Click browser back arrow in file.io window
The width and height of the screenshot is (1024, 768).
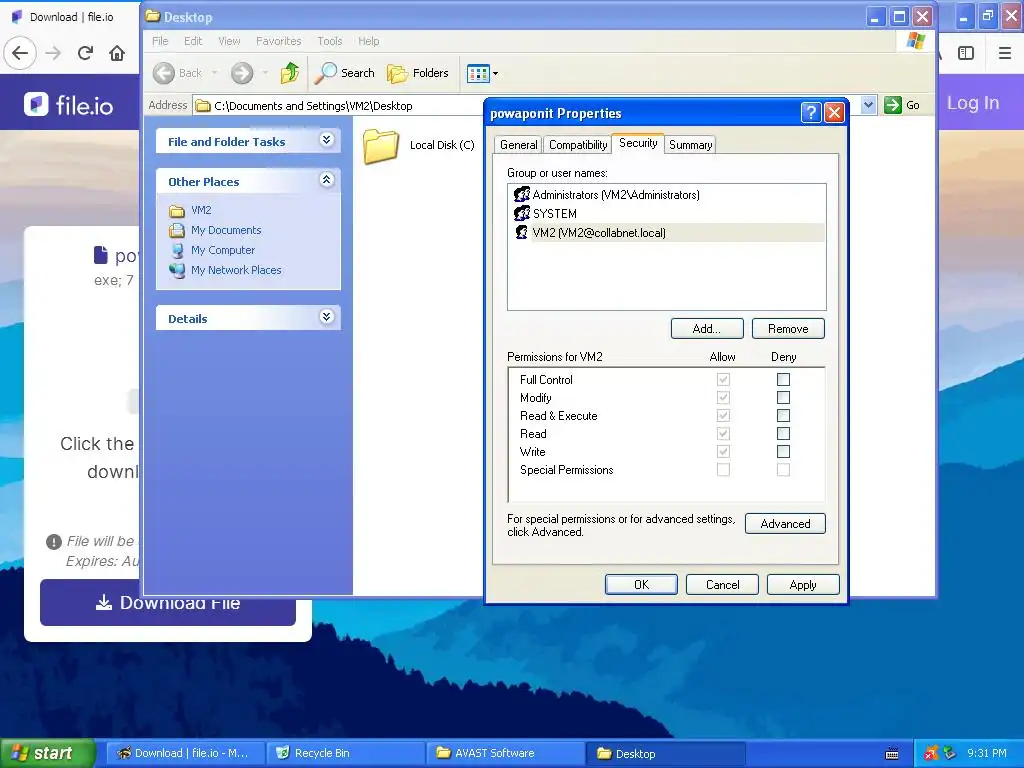[20, 53]
